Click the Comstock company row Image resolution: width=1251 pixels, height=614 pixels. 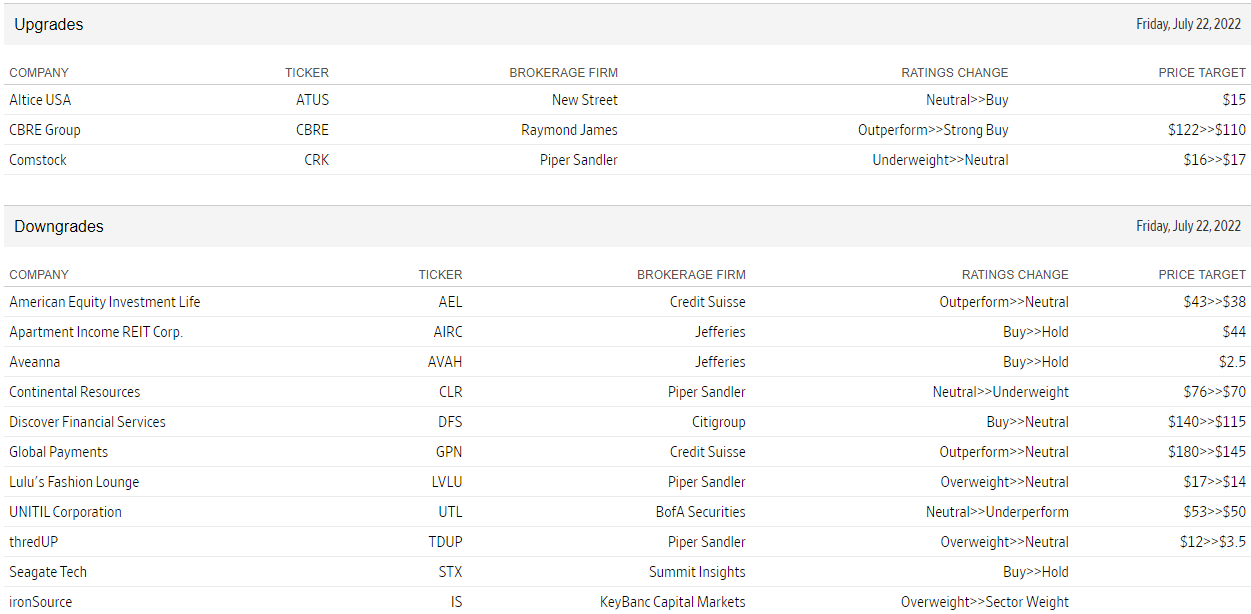(x=38, y=160)
